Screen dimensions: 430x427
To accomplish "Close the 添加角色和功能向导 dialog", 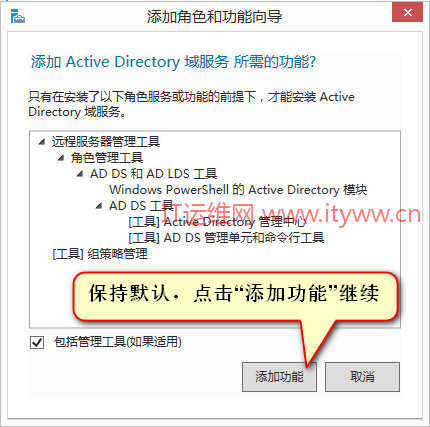I will click(407, 13).
